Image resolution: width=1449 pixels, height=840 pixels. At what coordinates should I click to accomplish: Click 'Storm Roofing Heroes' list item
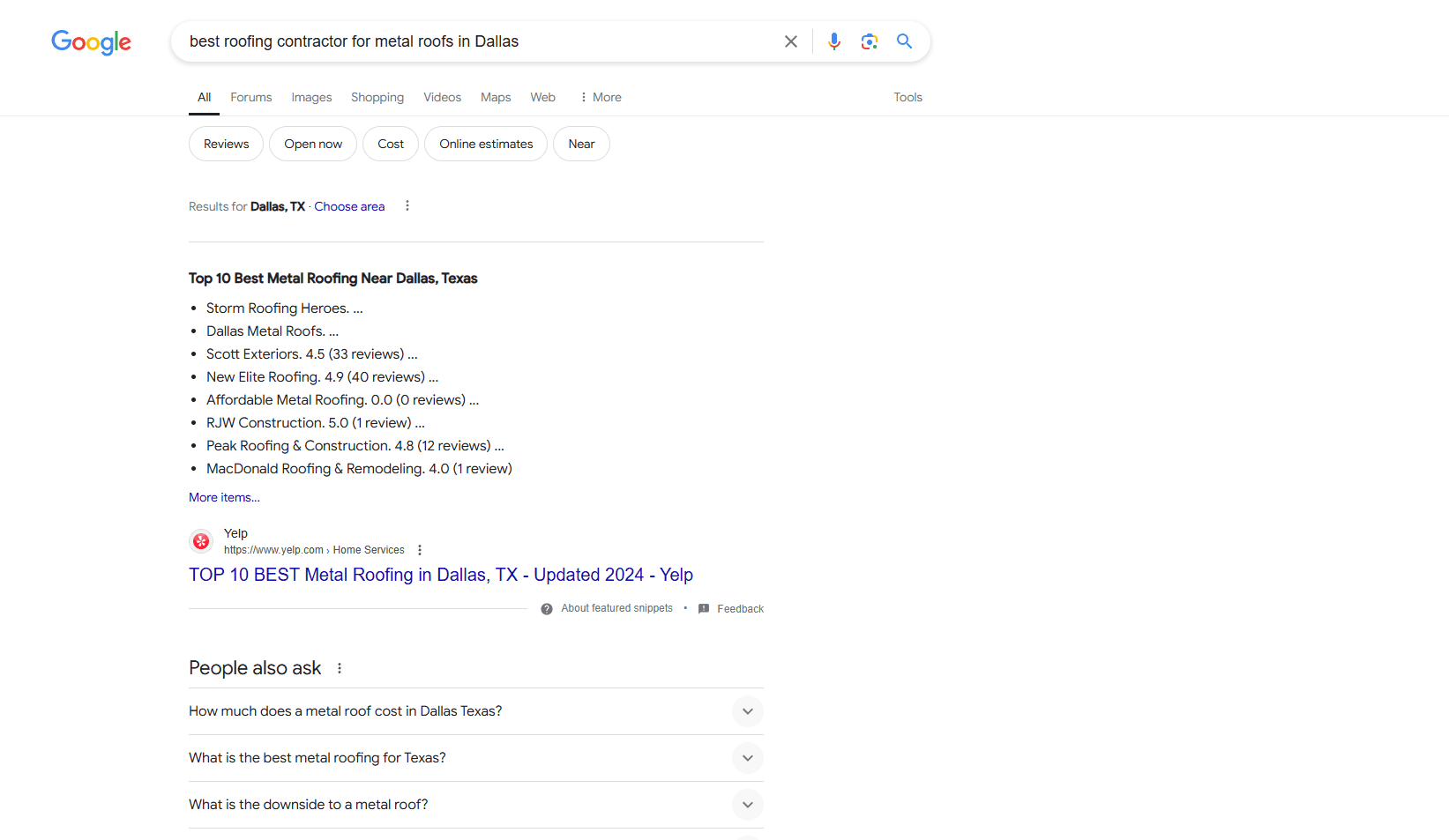pyautogui.click(x=285, y=308)
